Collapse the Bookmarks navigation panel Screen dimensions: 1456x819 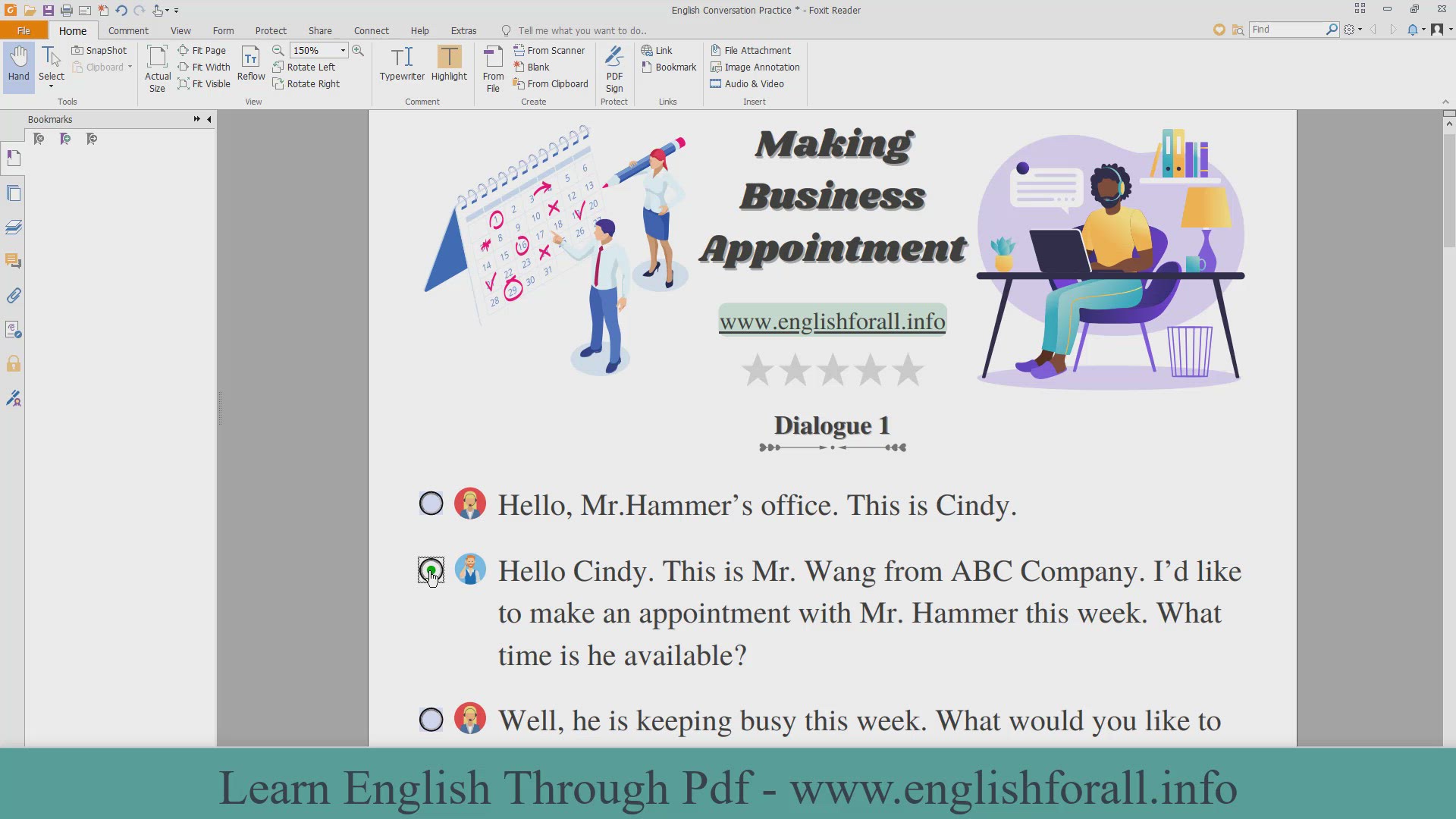point(209,119)
